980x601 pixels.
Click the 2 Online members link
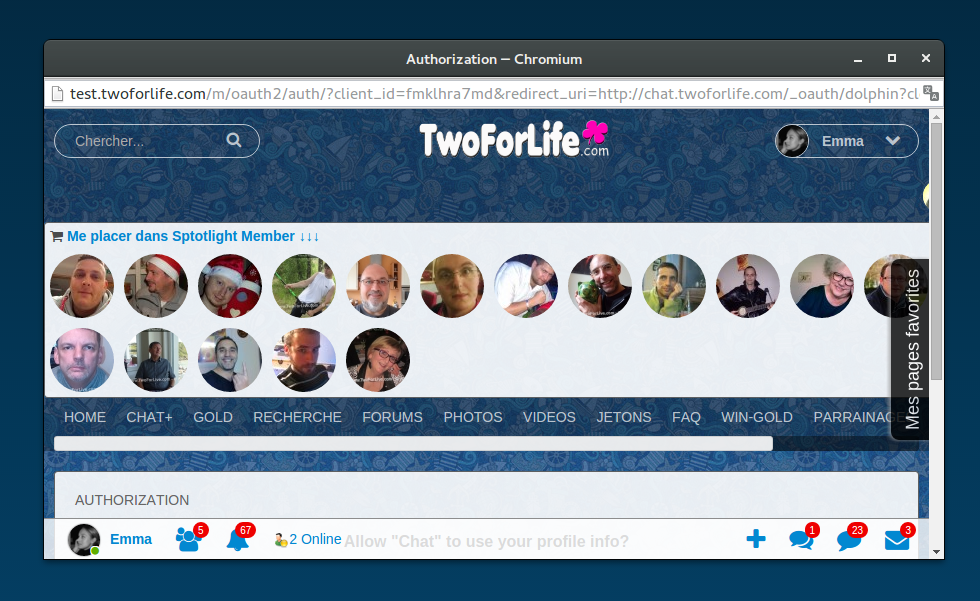[x=309, y=539]
